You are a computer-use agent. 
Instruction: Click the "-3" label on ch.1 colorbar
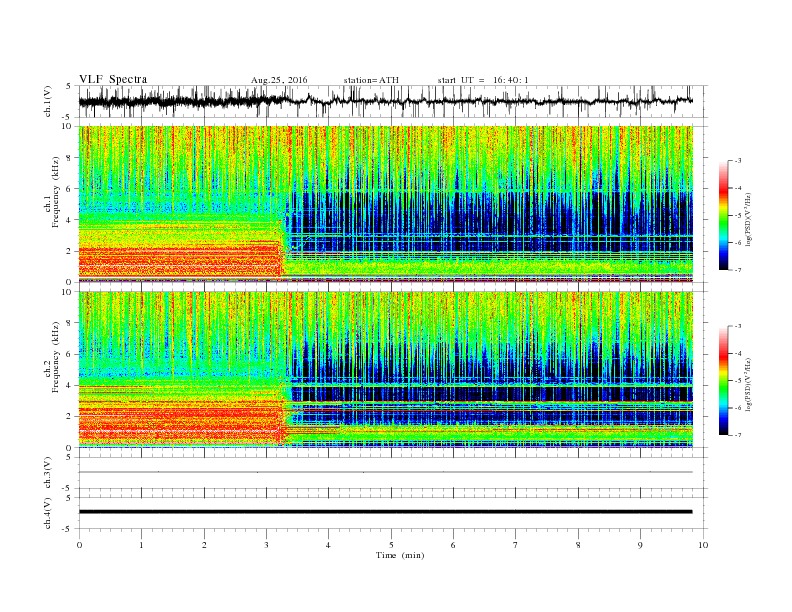point(737,161)
